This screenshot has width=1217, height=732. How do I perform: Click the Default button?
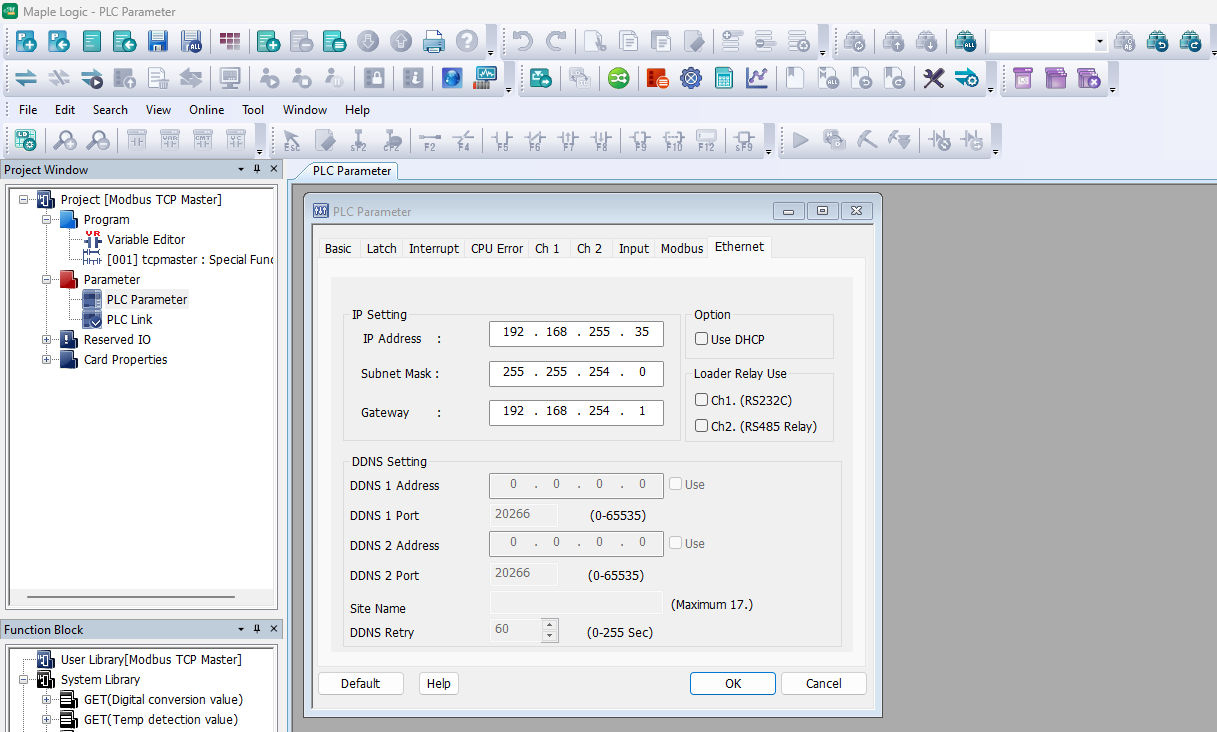[x=360, y=683]
